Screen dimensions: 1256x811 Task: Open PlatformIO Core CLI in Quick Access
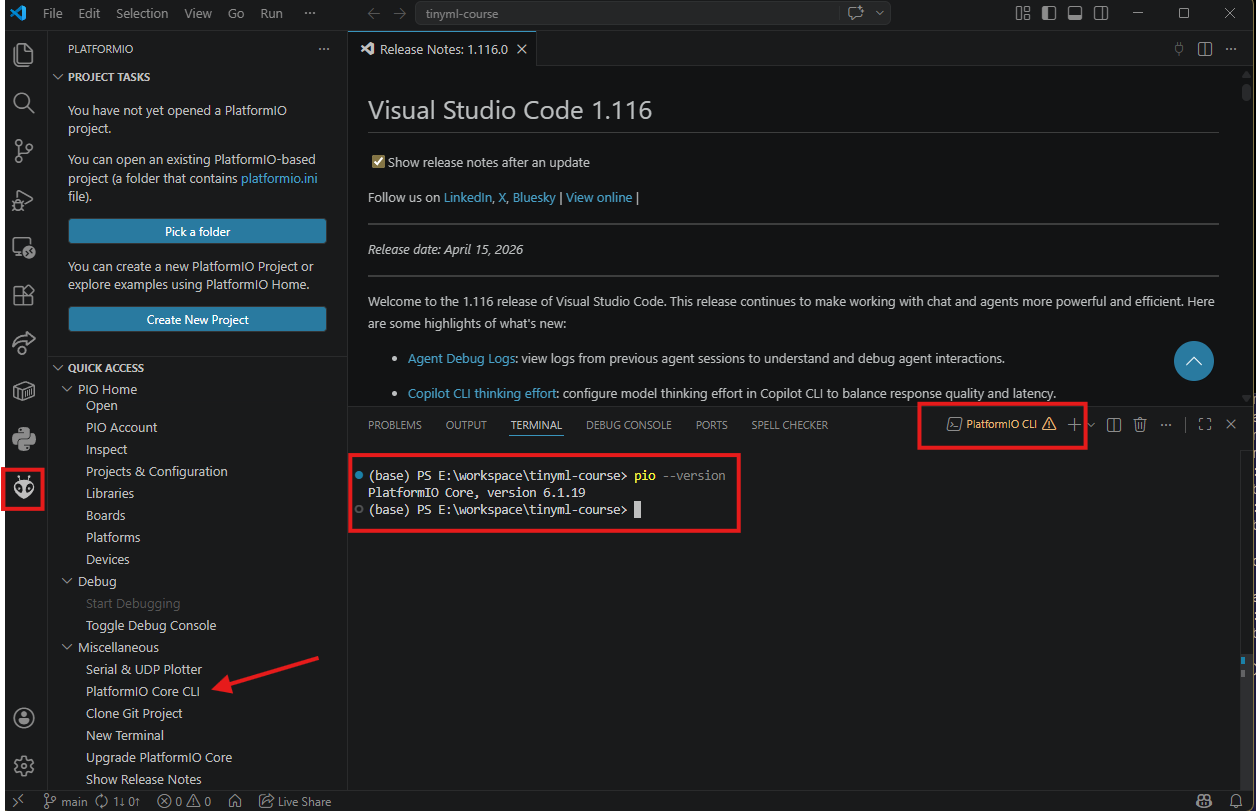pyautogui.click(x=143, y=691)
